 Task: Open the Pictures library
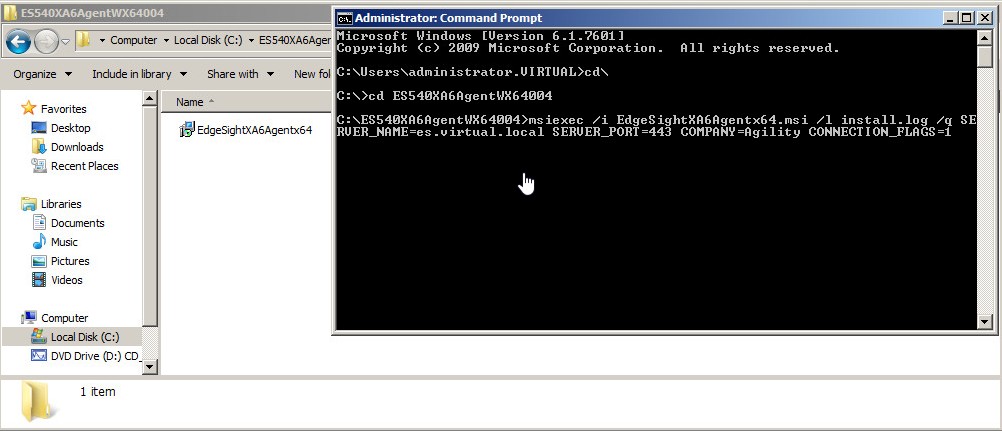tap(70, 261)
